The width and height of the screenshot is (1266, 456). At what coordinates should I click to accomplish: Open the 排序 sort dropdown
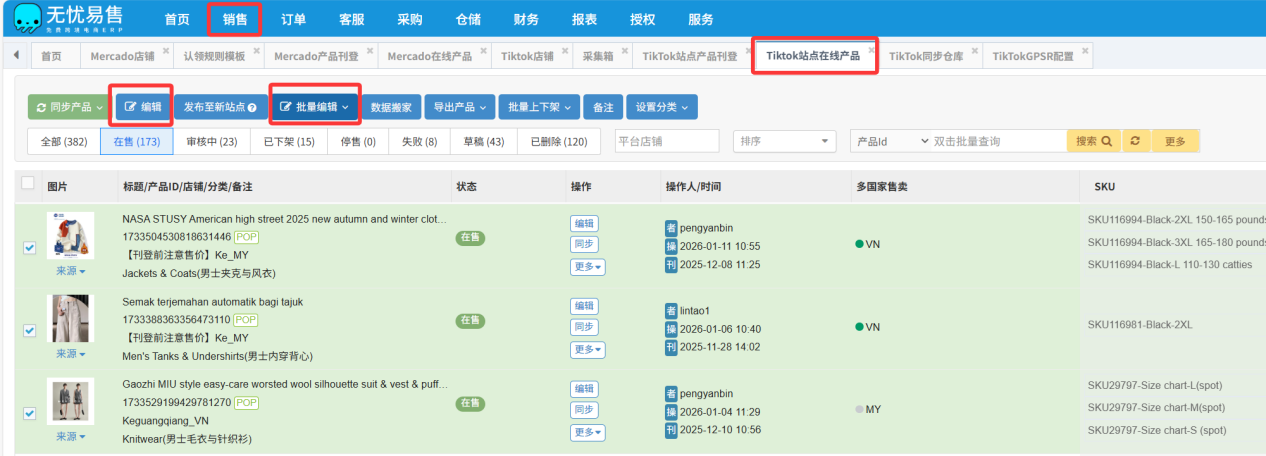click(786, 142)
